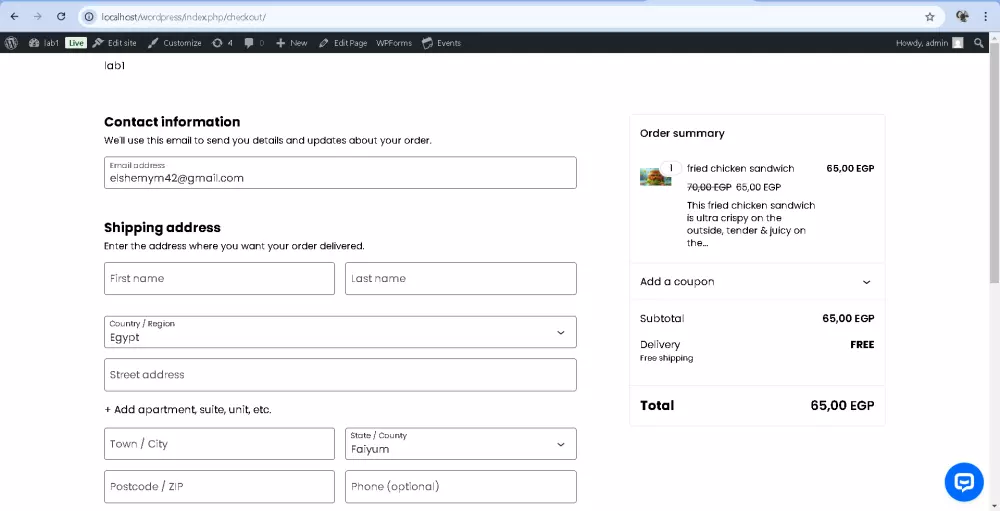The image size is (1000, 511).
Task: Expand the Country / Region dropdown
Action: (x=340, y=332)
